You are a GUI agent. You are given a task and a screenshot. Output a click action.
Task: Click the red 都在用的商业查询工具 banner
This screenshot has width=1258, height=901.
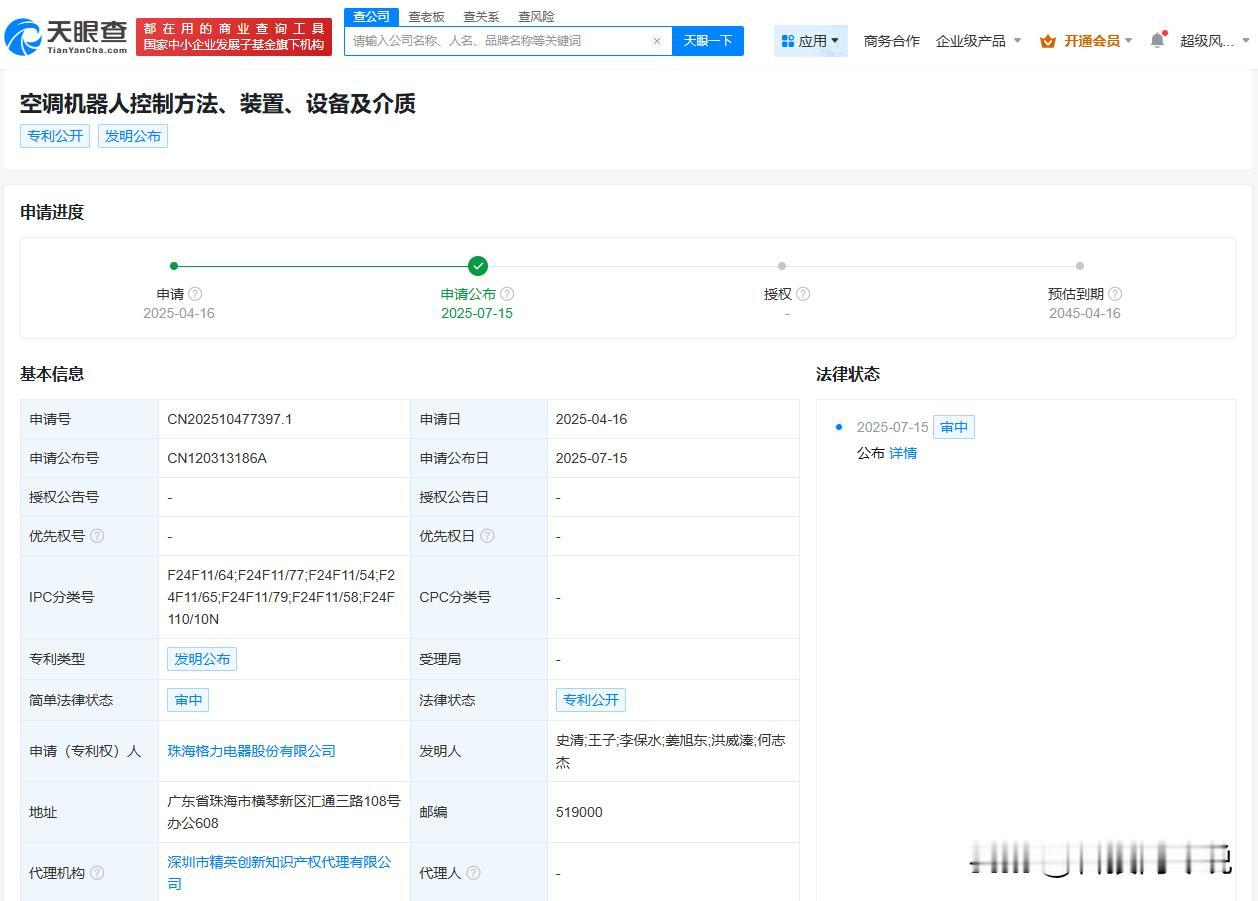click(234, 37)
